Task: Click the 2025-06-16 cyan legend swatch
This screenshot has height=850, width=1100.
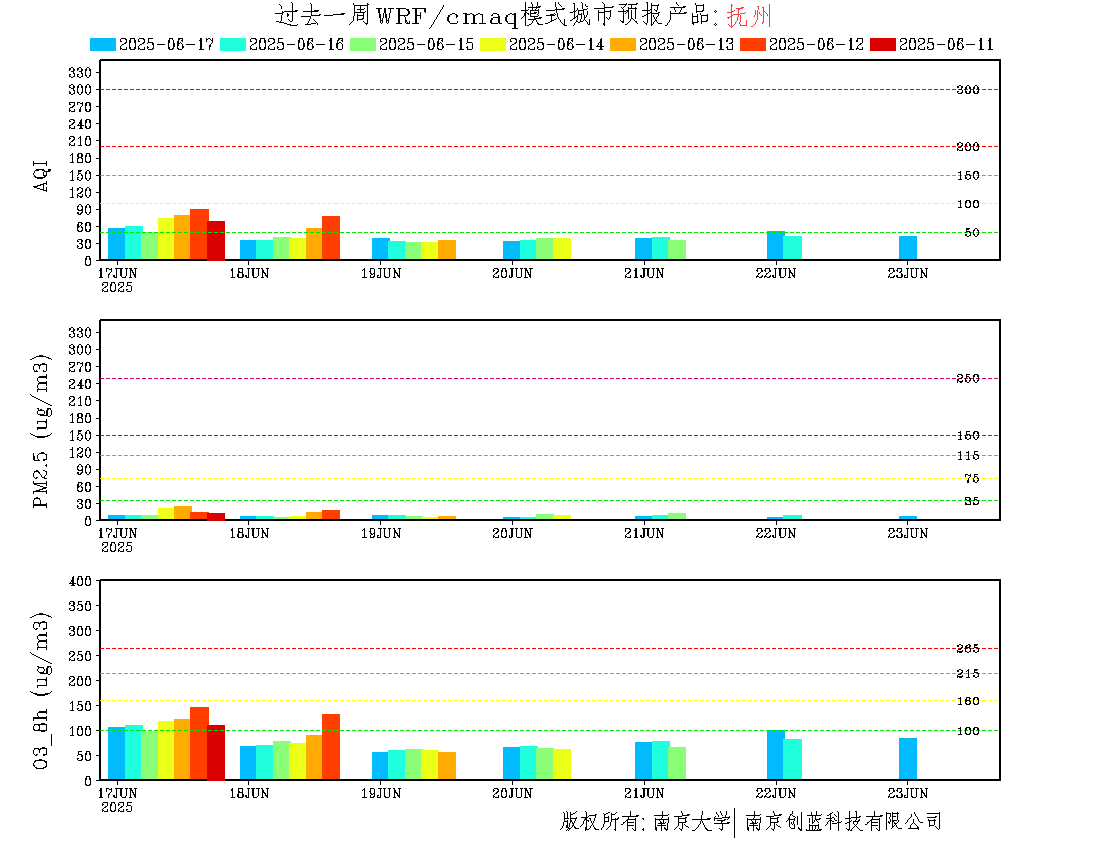Action: 233,44
